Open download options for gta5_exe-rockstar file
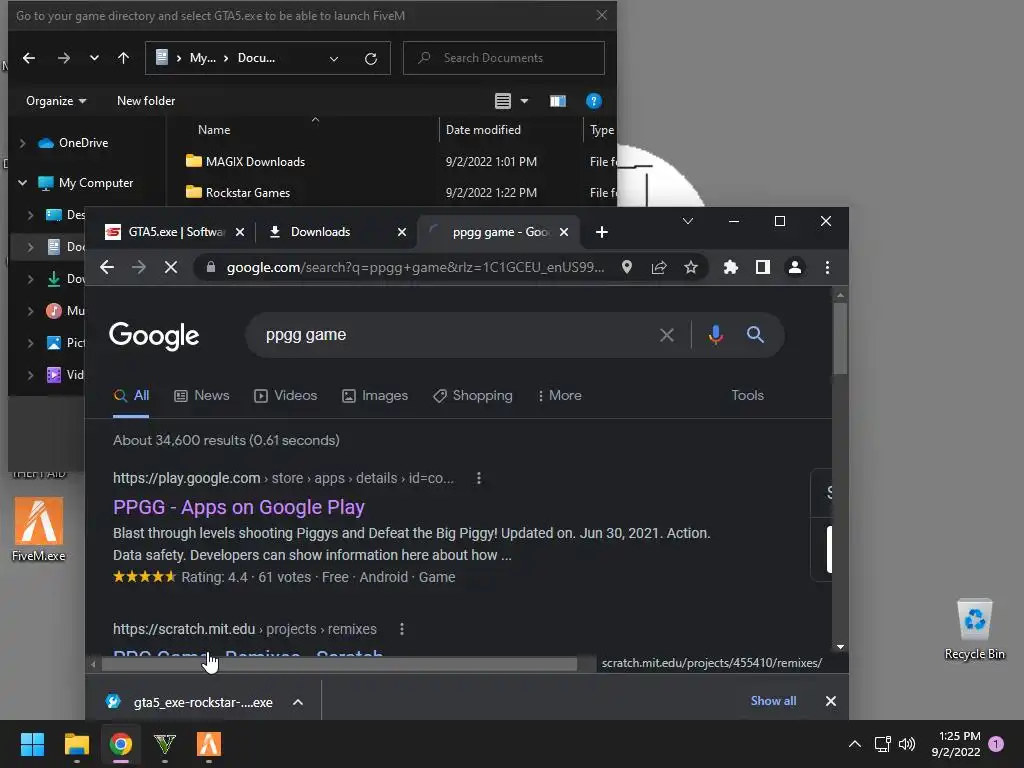The image size is (1024, 768). click(x=298, y=702)
